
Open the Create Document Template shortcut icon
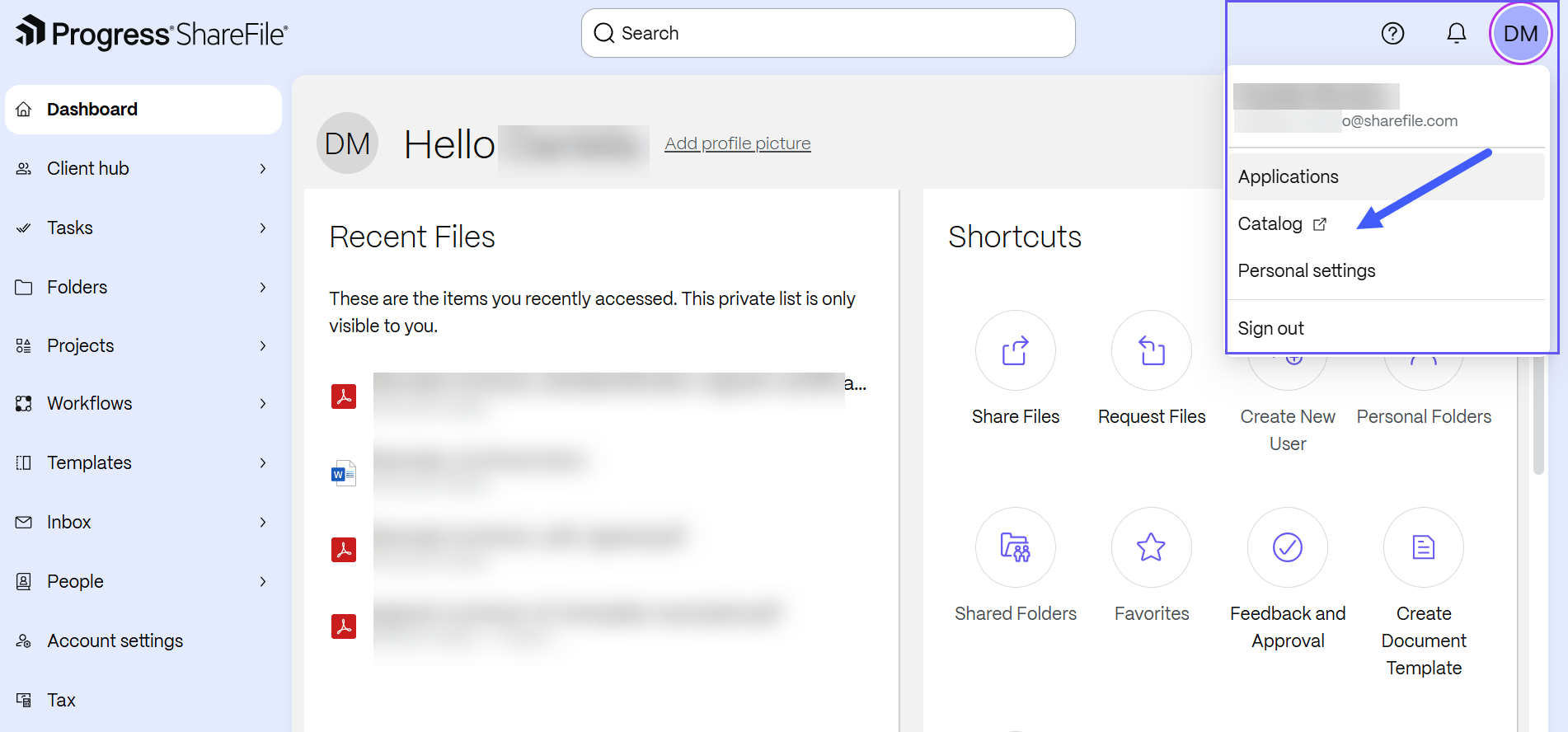pos(1424,547)
